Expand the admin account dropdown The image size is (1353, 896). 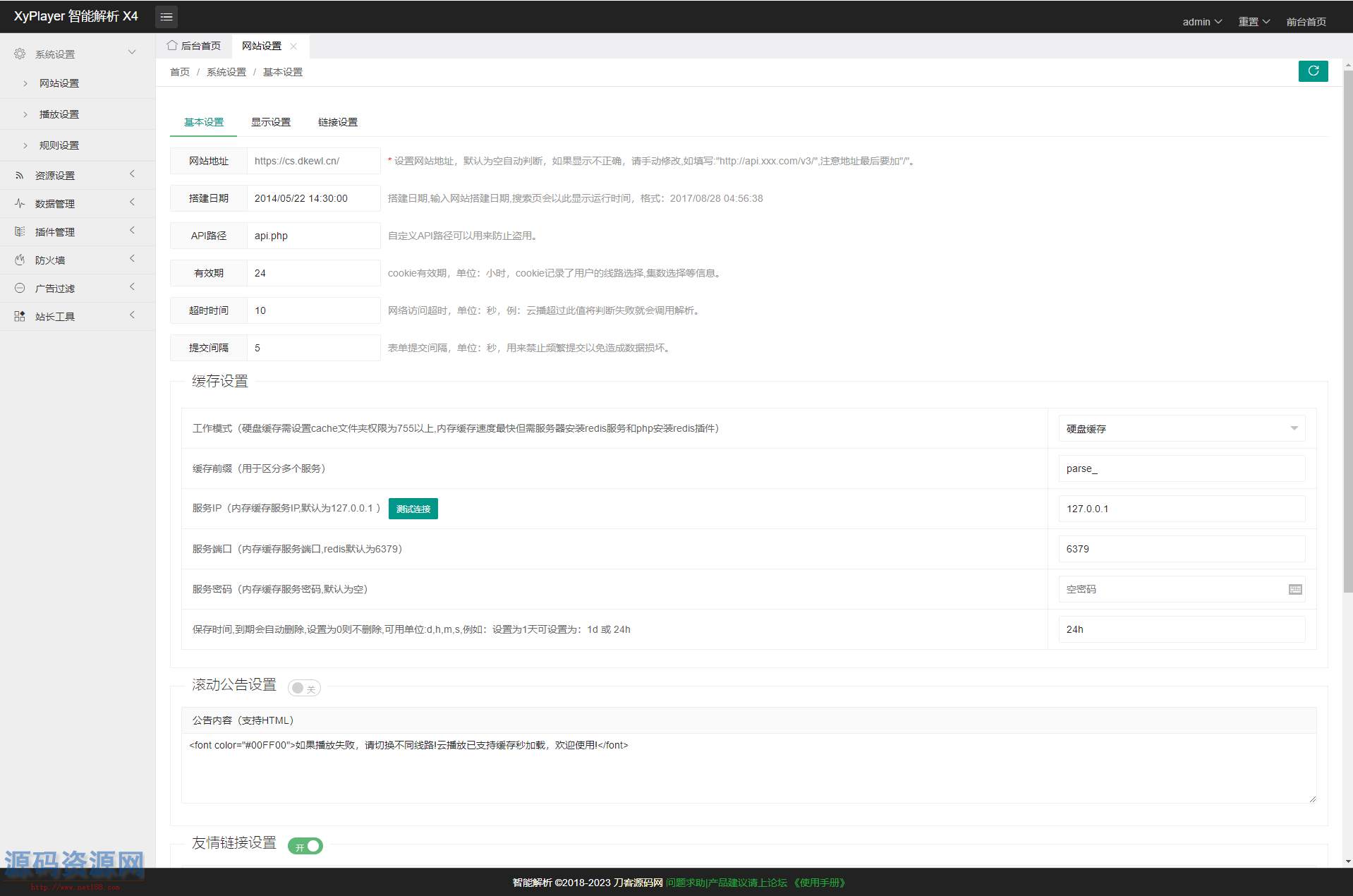1201,21
